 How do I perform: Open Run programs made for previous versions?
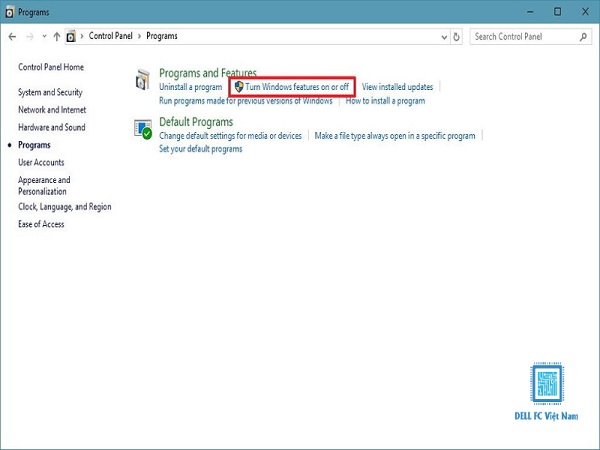246,101
